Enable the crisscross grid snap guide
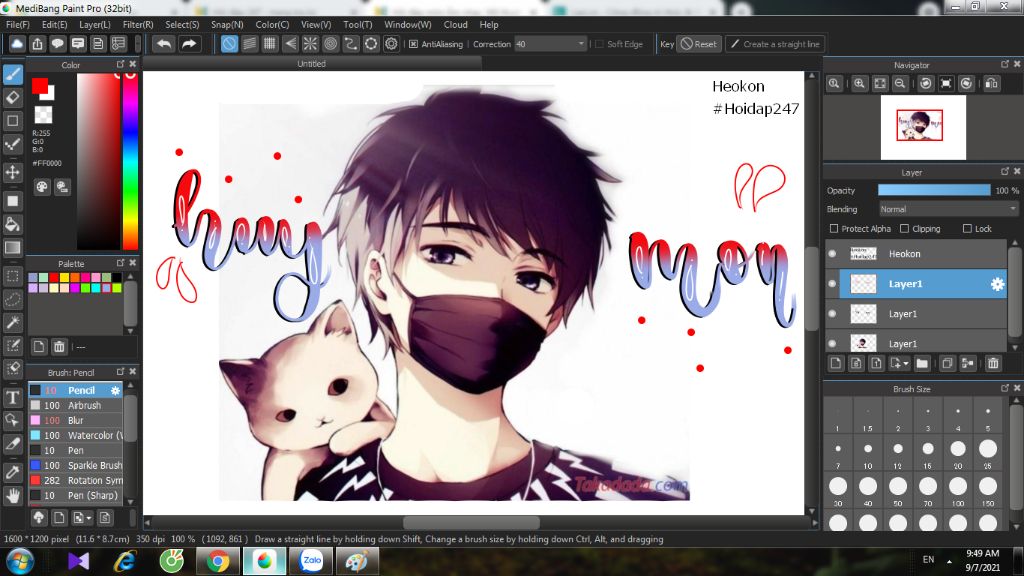The width and height of the screenshot is (1024, 576). tap(270, 44)
